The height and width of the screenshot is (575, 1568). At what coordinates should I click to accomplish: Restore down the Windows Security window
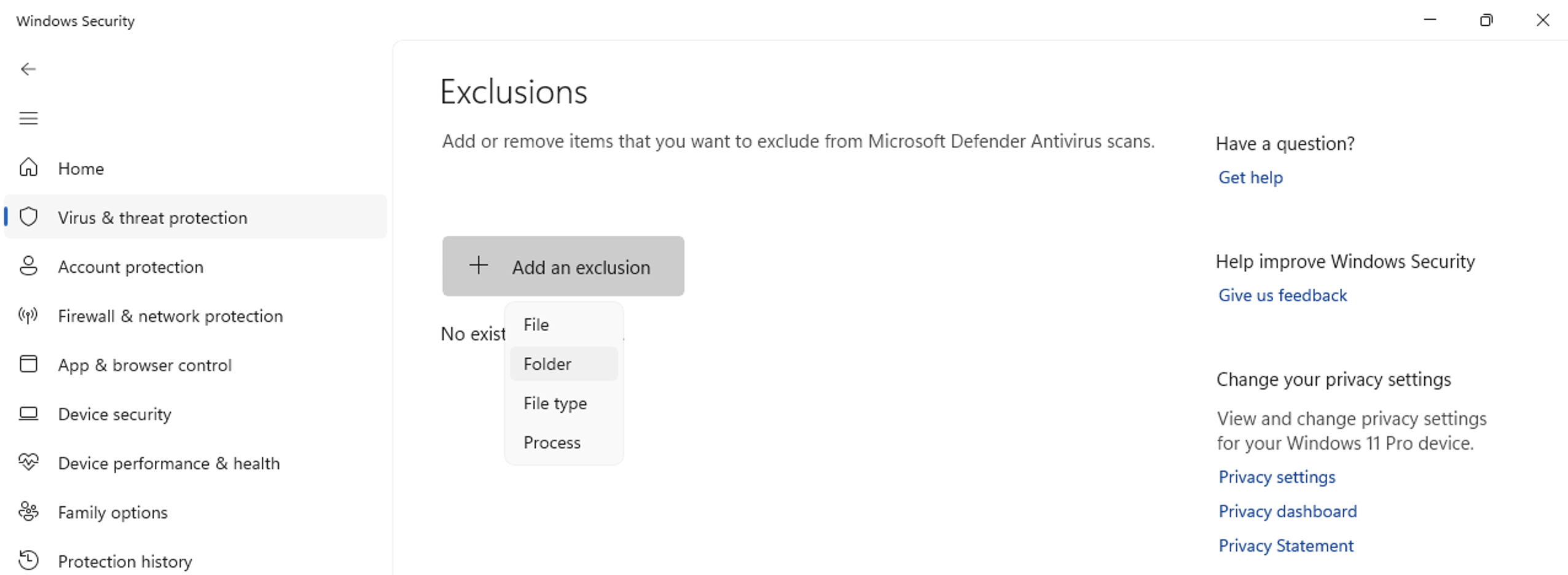(1486, 20)
